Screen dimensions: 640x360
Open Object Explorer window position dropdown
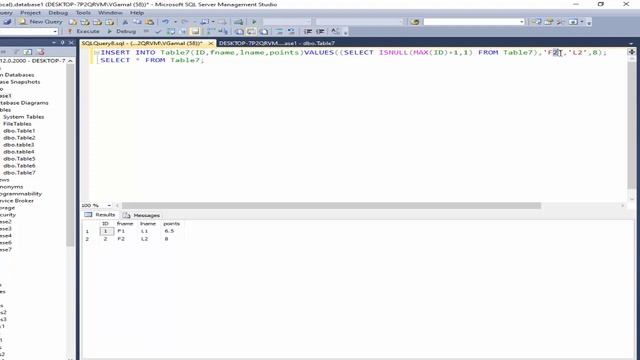(54, 42)
